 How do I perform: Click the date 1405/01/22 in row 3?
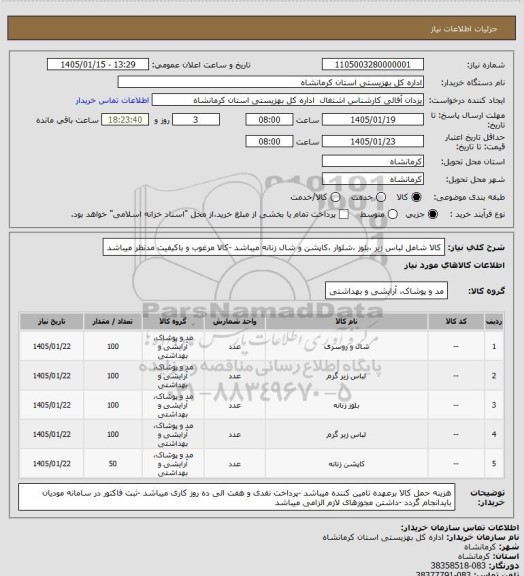[51, 405]
